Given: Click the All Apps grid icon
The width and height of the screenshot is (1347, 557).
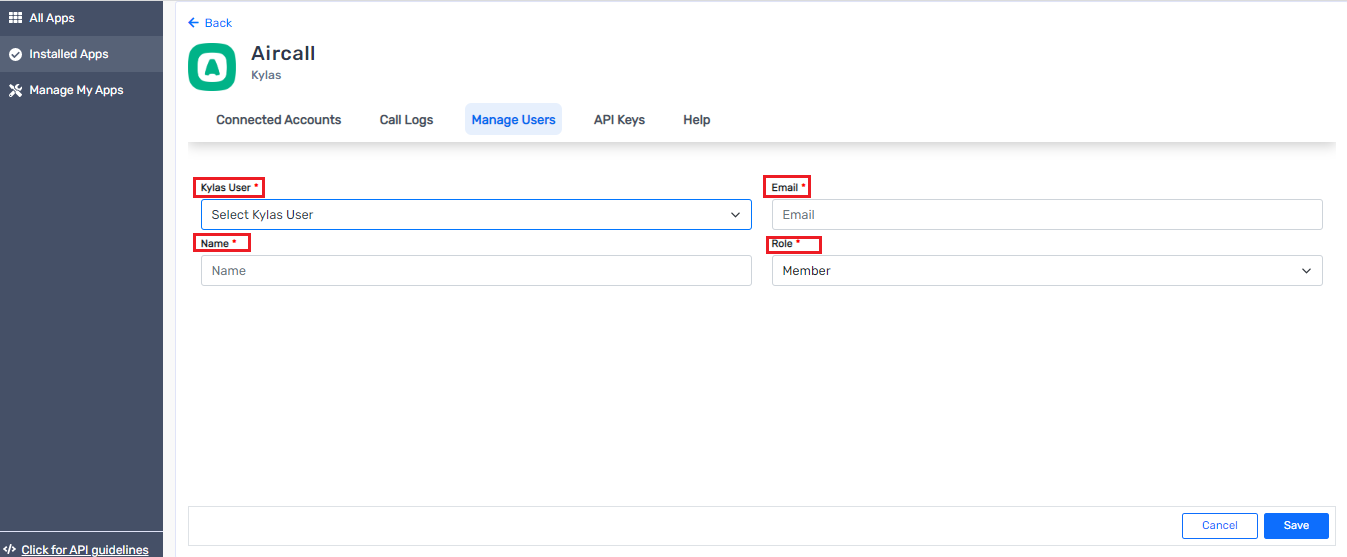Looking at the screenshot, I should (x=15, y=18).
